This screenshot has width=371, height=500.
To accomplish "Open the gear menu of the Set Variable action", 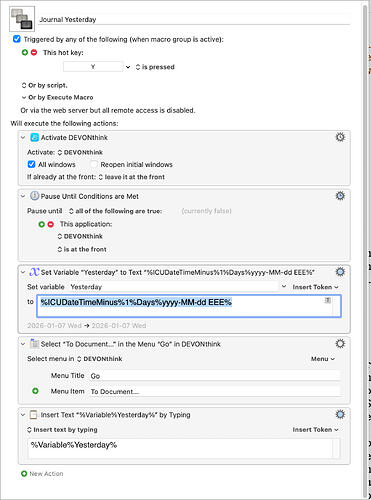I will 340,272.
